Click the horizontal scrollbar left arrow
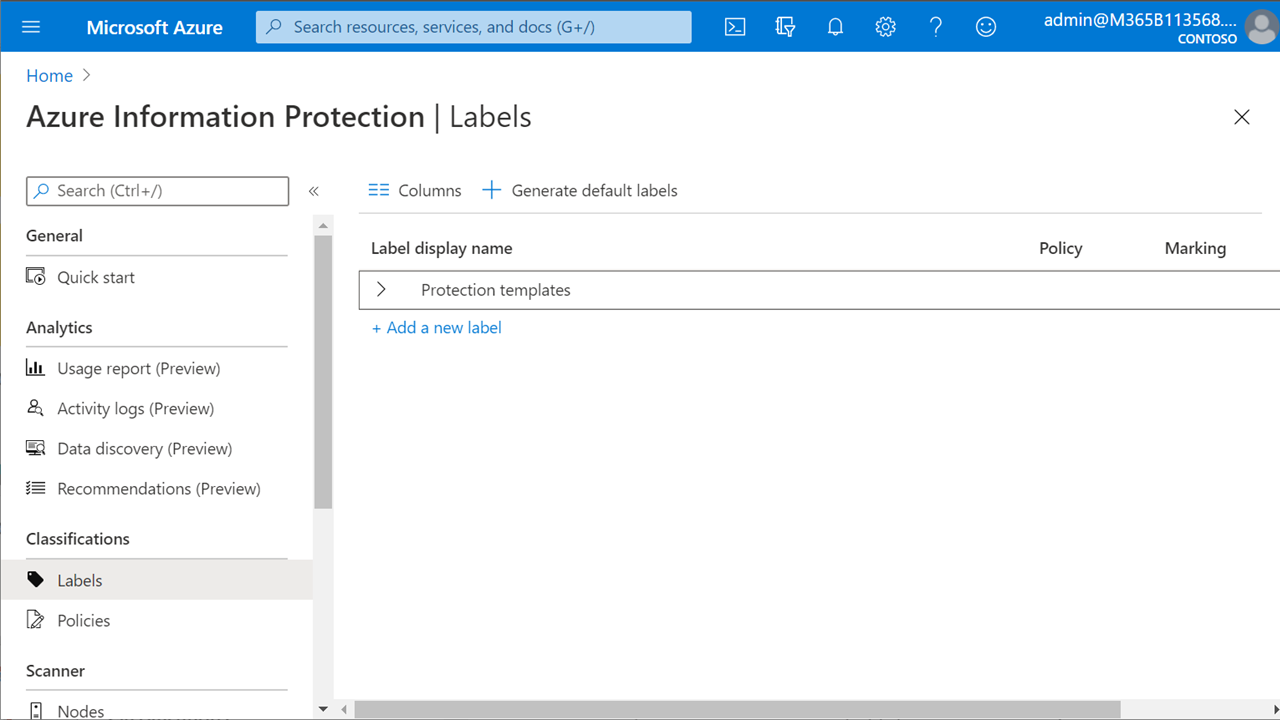This screenshot has width=1280, height=720. coord(344,709)
